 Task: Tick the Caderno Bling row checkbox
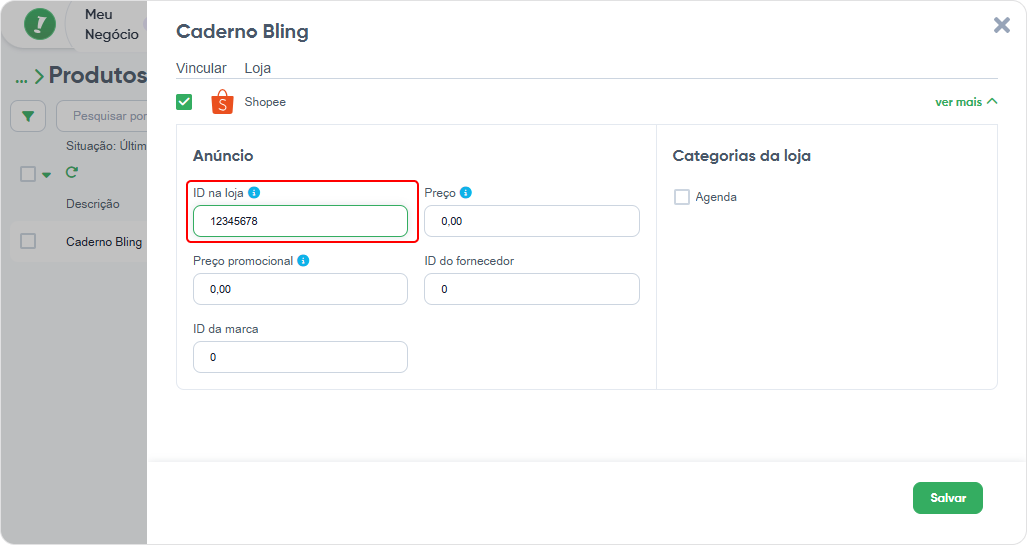click(x=28, y=241)
